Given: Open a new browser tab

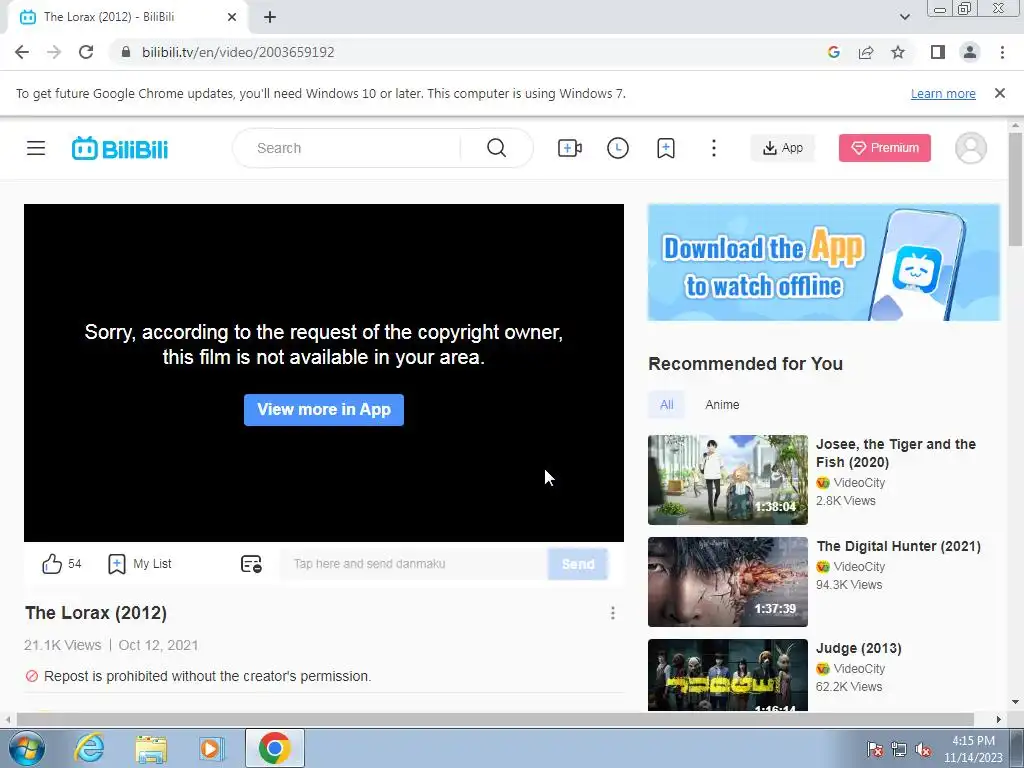Looking at the screenshot, I should 270,17.
